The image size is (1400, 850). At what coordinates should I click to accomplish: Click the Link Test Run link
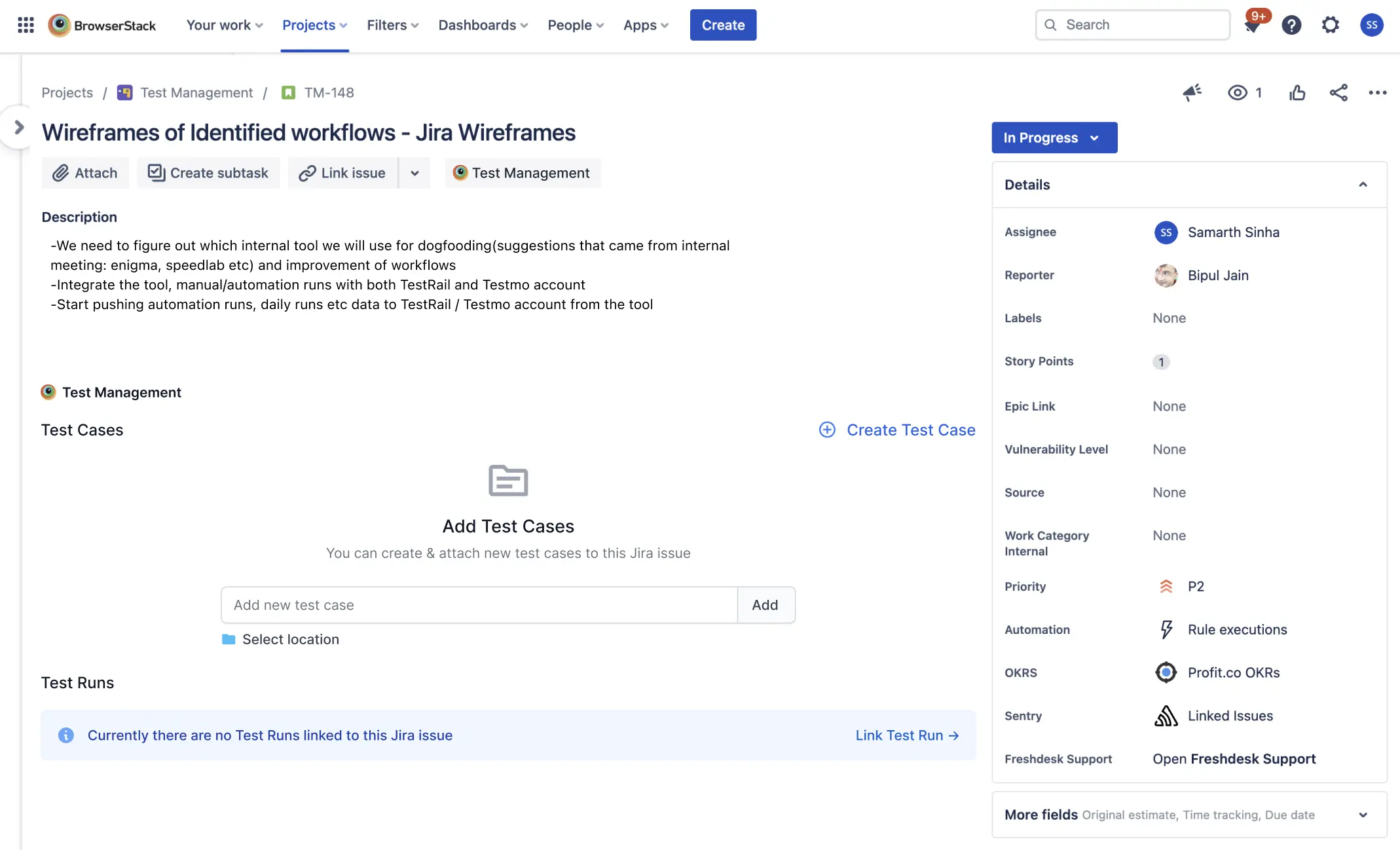907,735
